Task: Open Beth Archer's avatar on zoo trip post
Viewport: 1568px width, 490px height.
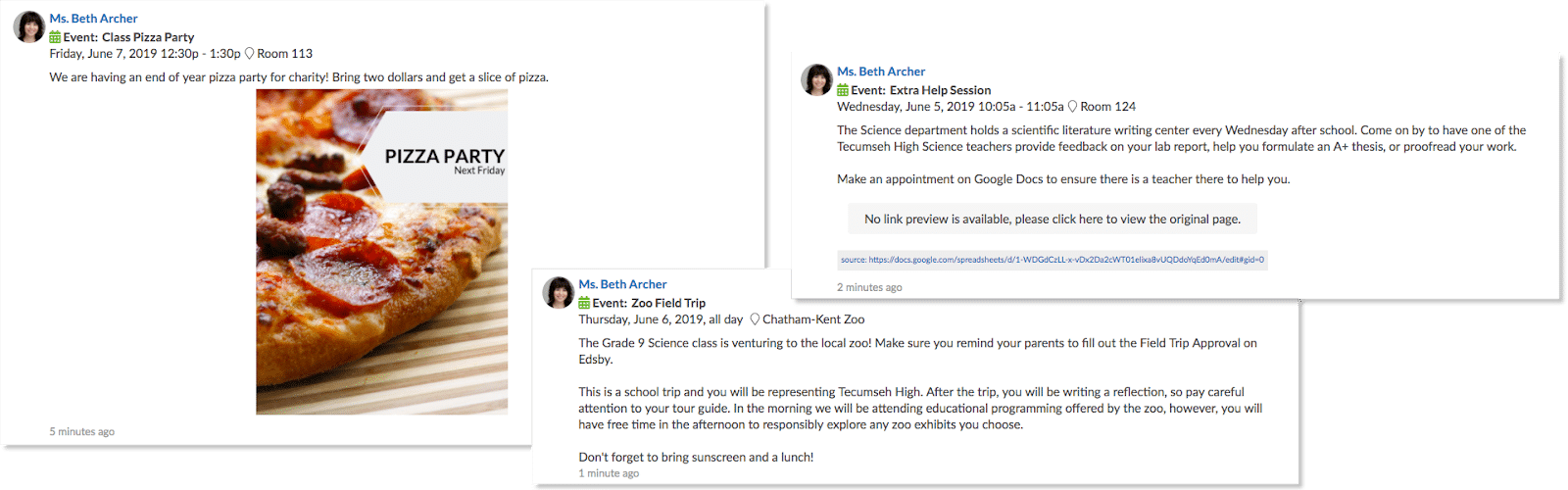Action: [559, 293]
